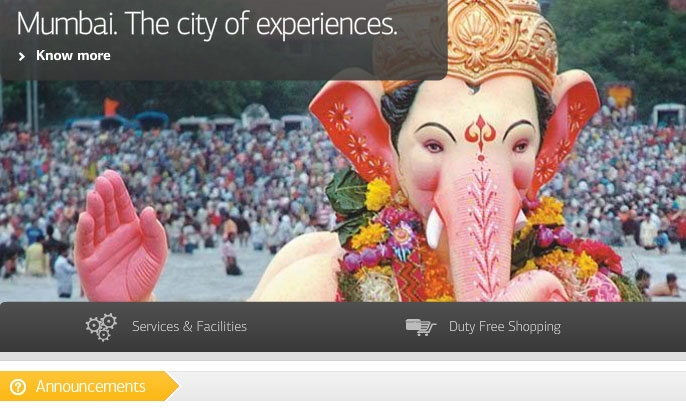Go to Duty Free Shopping
The height and width of the screenshot is (411, 686).
click(x=505, y=327)
